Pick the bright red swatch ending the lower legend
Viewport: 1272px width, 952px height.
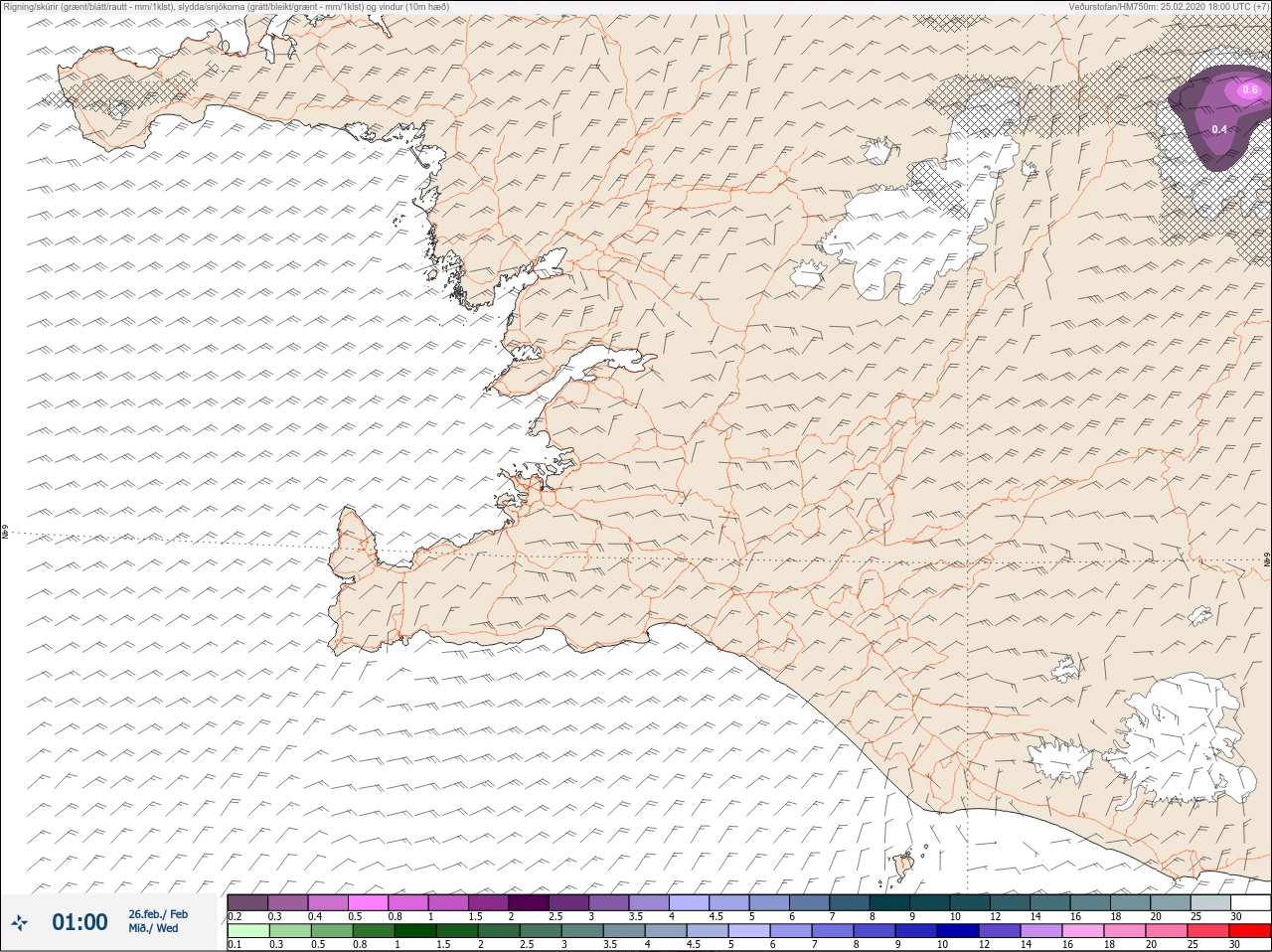tap(1249, 931)
